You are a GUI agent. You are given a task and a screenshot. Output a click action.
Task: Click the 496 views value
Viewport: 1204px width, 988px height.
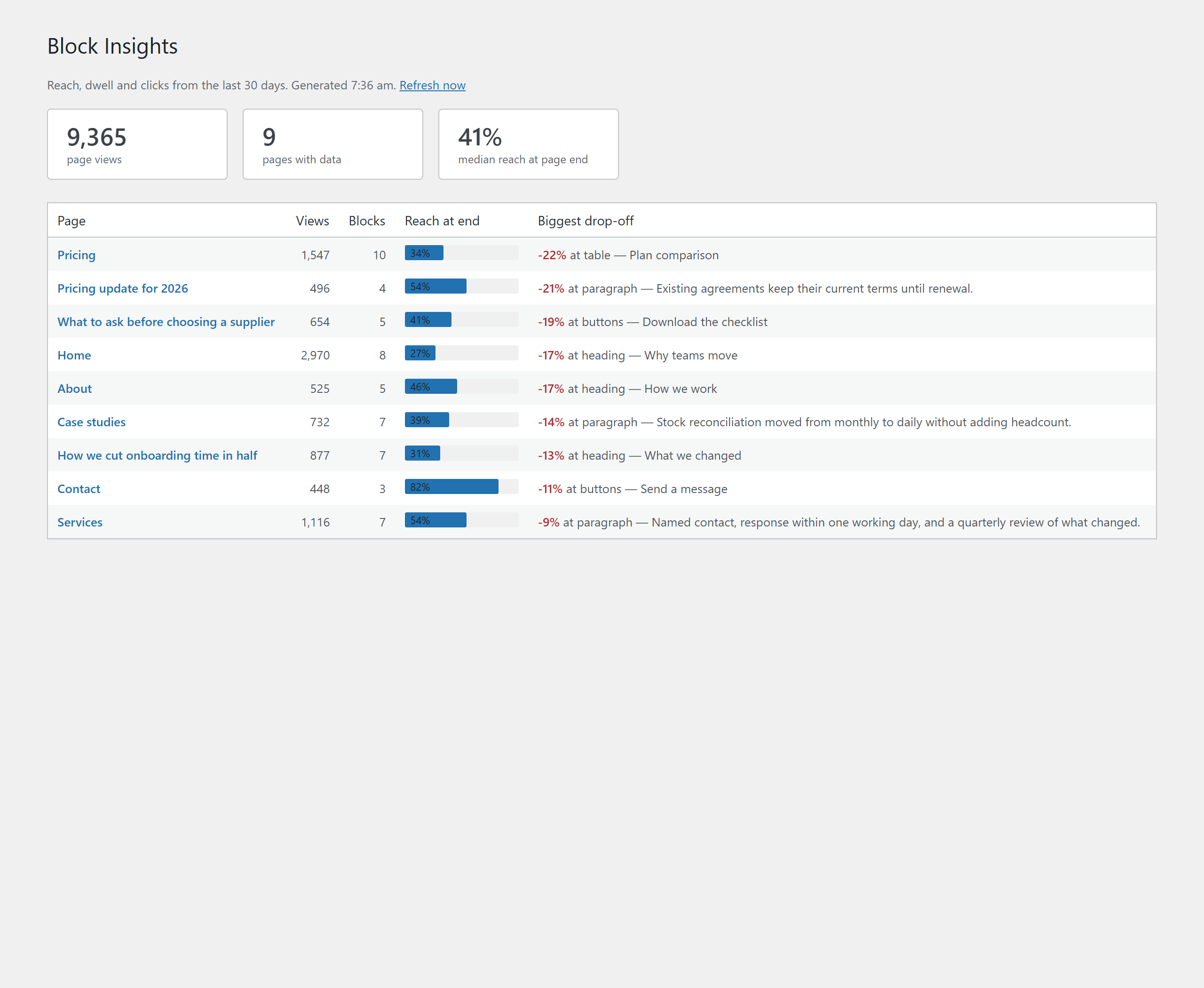[x=320, y=288]
